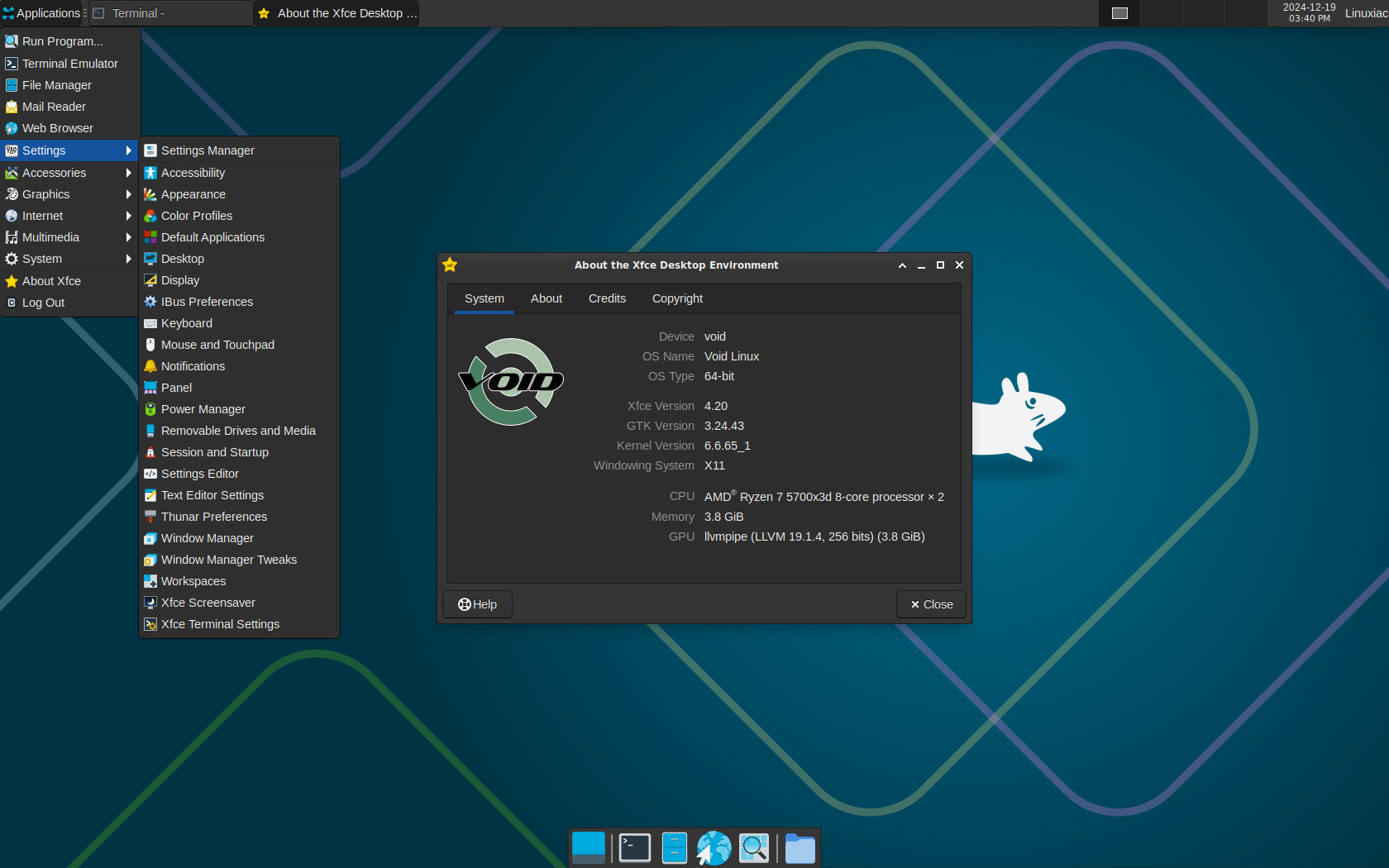The height and width of the screenshot is (868, 1389).
Task: Roll up the About window with arrow
Action: click(x=902, y=265)
